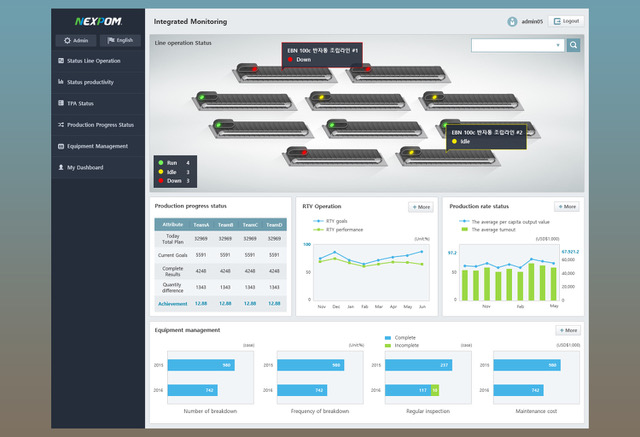Screen dimensions: 640x437
Task: Click the TPA Status sidebar icon
Action: 61,103
